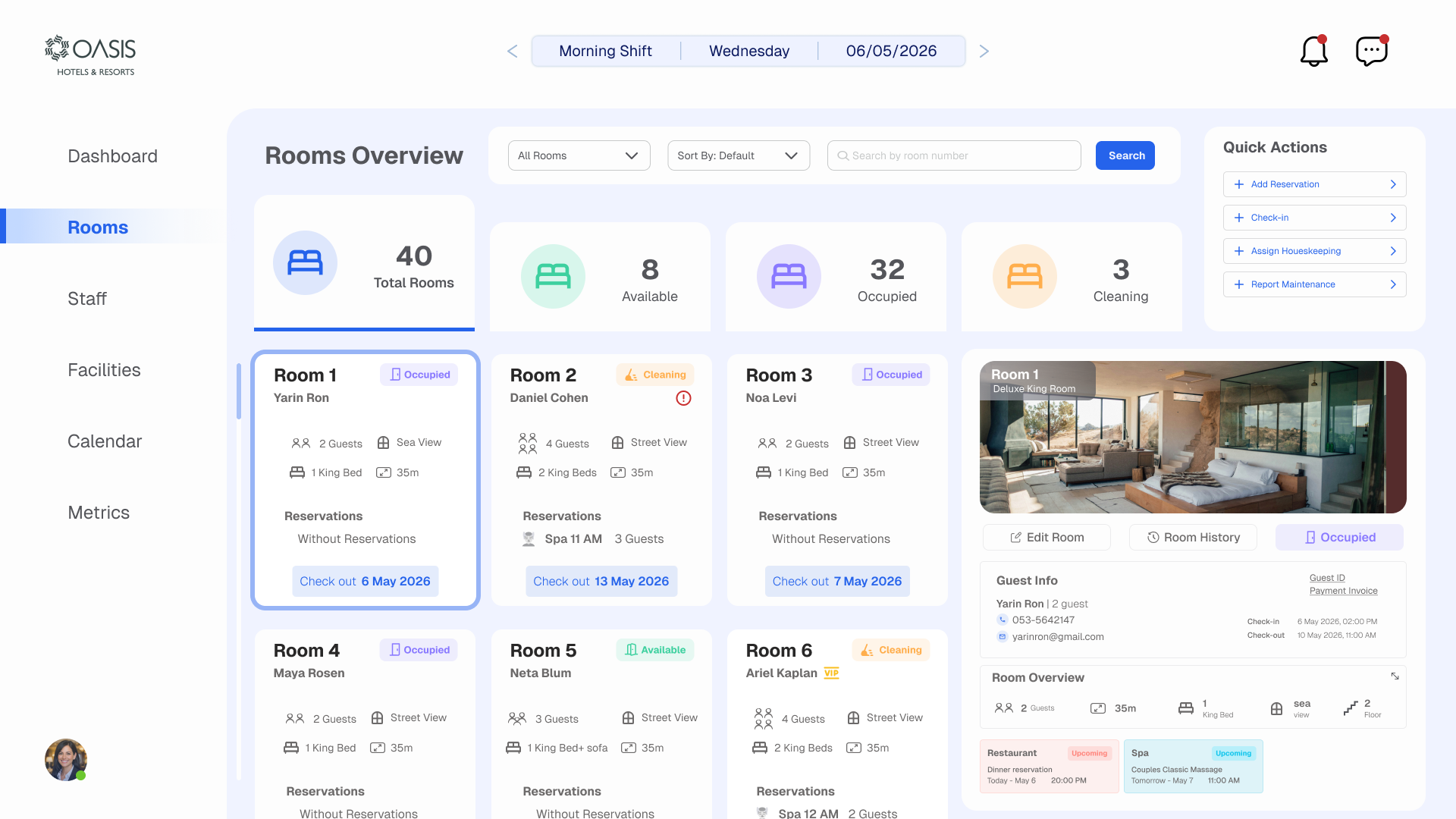
Task: Toggle the Occupied status button in room detail
Action: 1339,537
